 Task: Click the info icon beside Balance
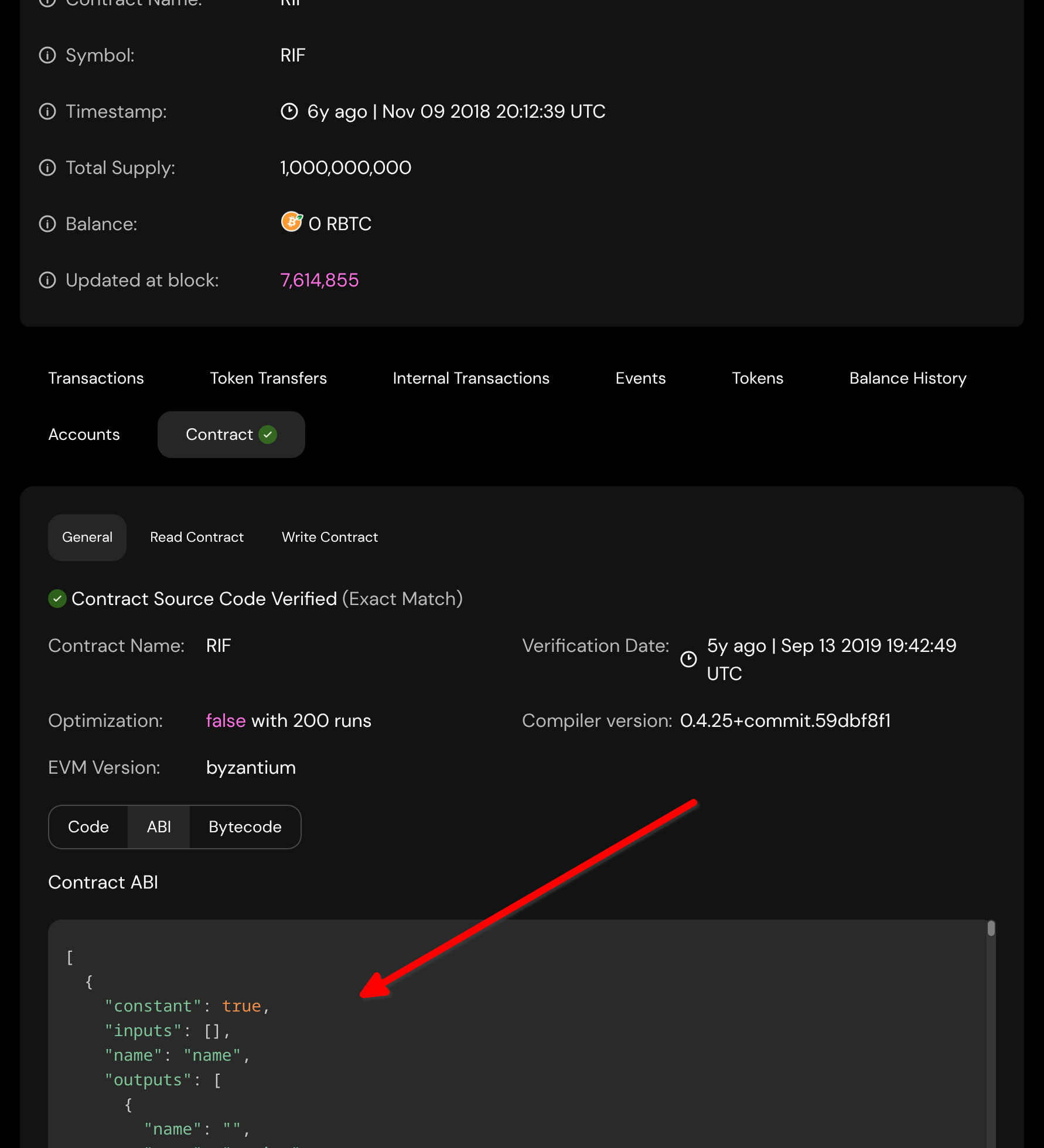pyautogui.click(x=47, y=224)
